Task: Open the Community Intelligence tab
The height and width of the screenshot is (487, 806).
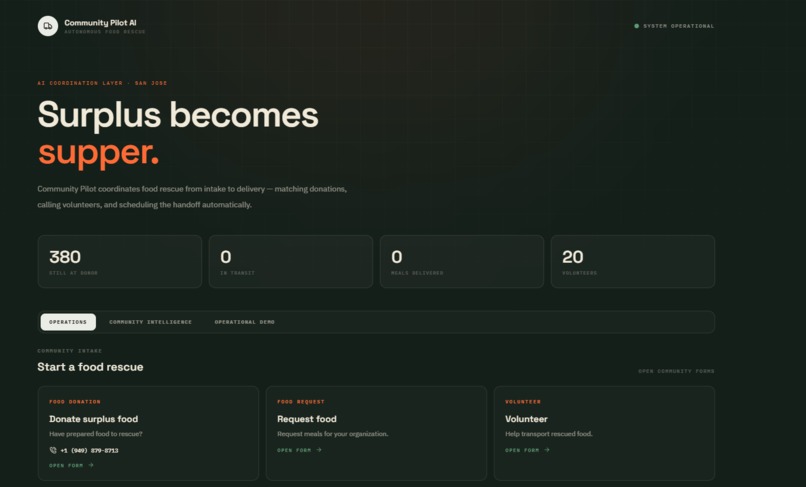Action: 150,322
